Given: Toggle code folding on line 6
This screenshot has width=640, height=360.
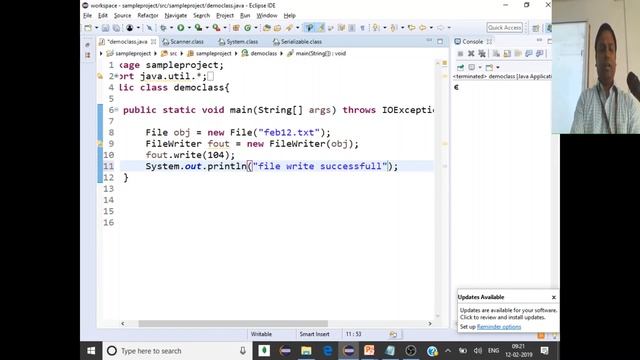Looking at the screenshot, I should click(x=117, y=109).
